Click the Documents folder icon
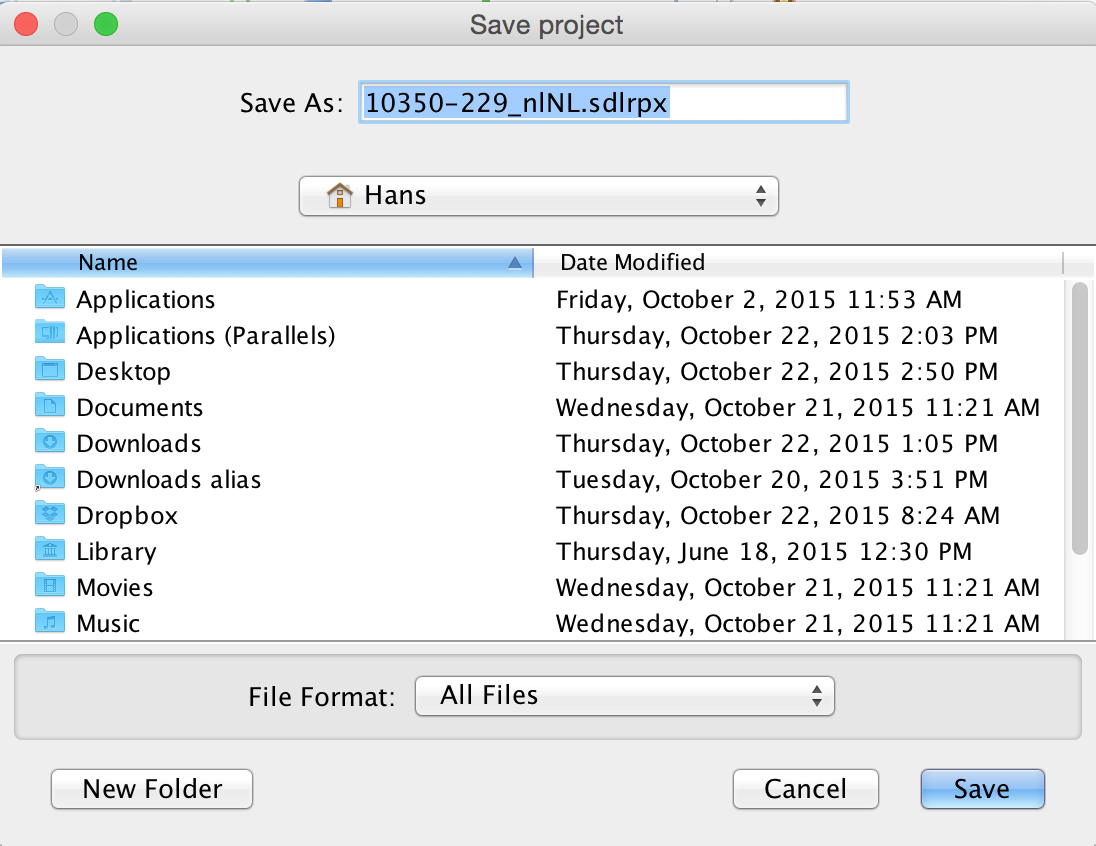 click(49, 406)
